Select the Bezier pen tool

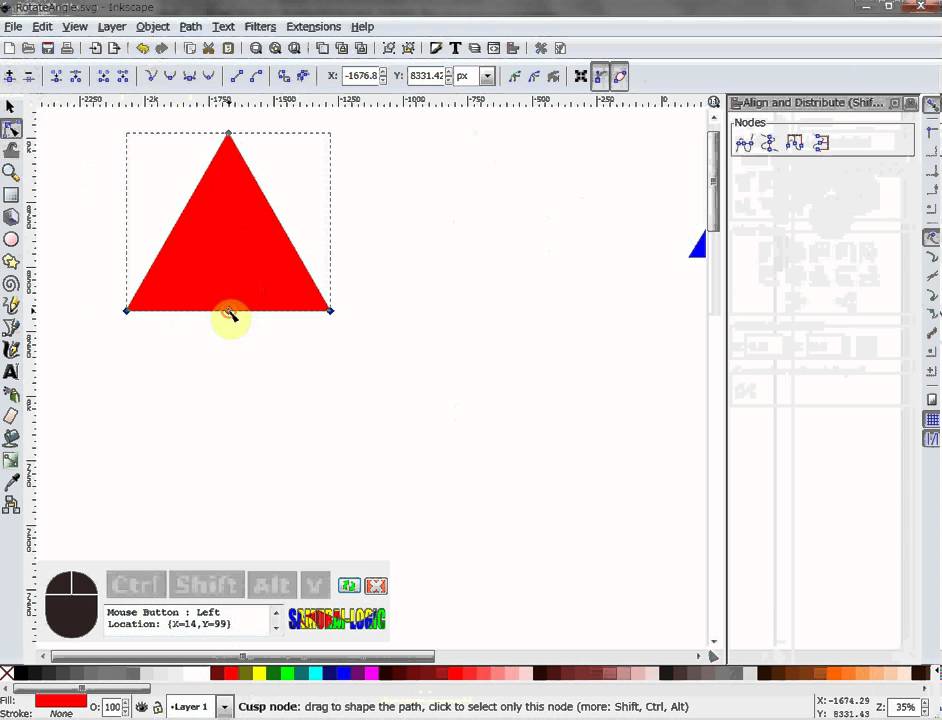click(11, 328)
